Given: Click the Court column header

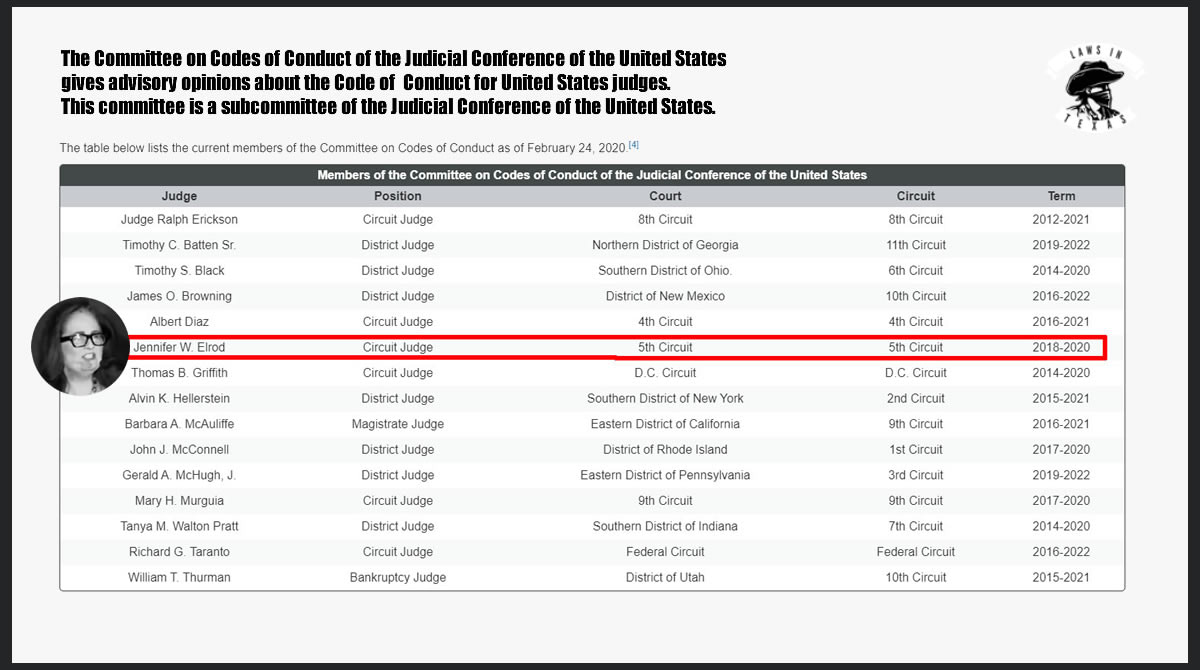Looking at the screenshot, I should pos(665,196).
